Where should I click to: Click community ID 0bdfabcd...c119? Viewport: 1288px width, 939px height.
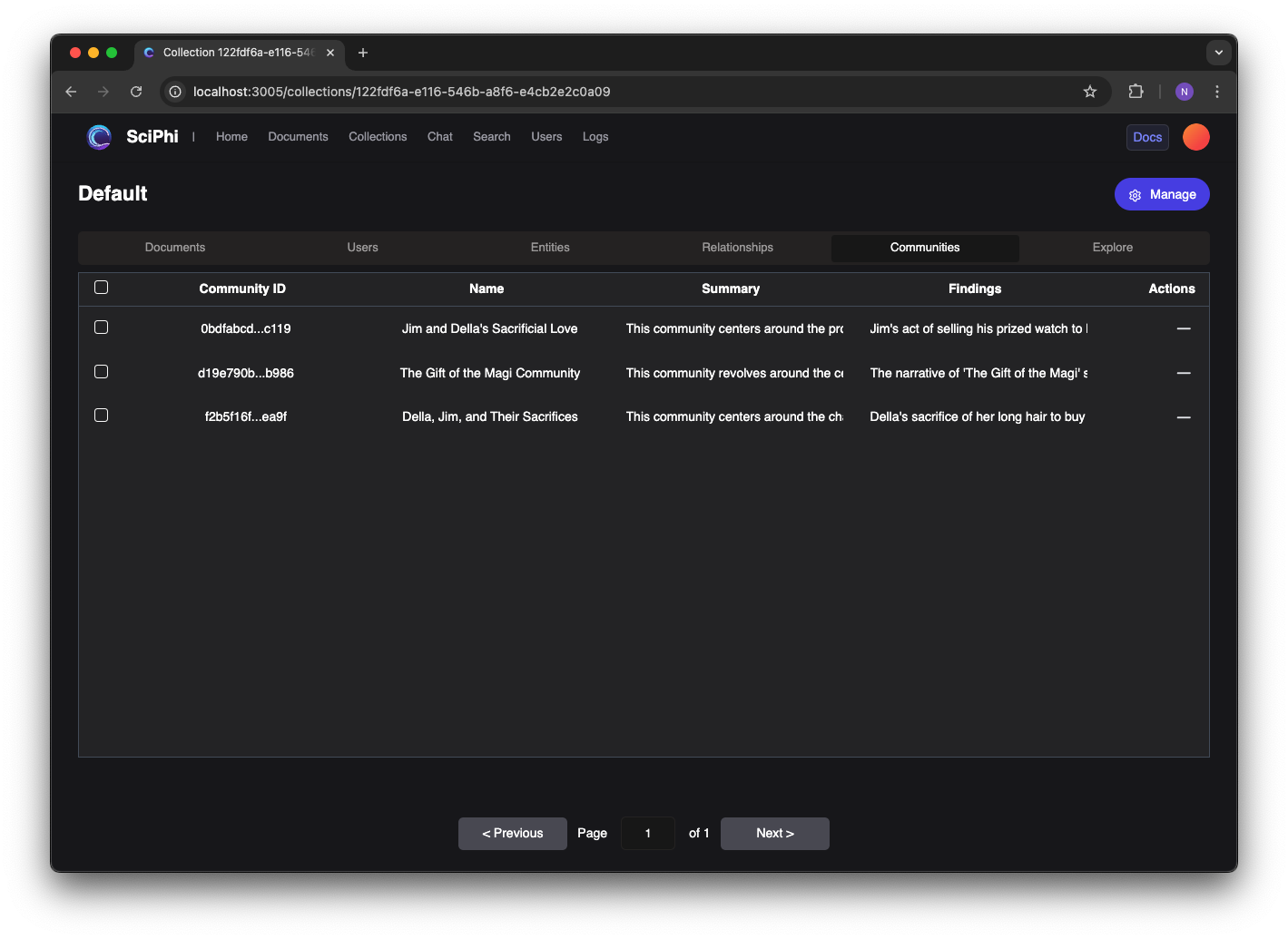tap(246, 328)
